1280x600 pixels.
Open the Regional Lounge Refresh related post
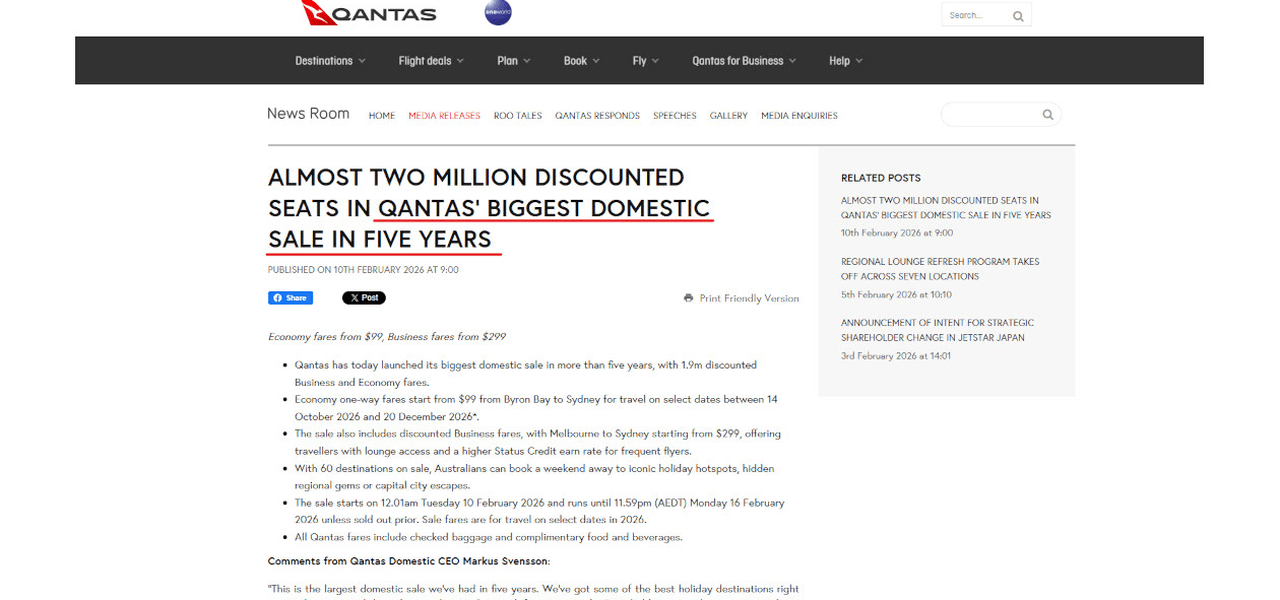point(939,269)
